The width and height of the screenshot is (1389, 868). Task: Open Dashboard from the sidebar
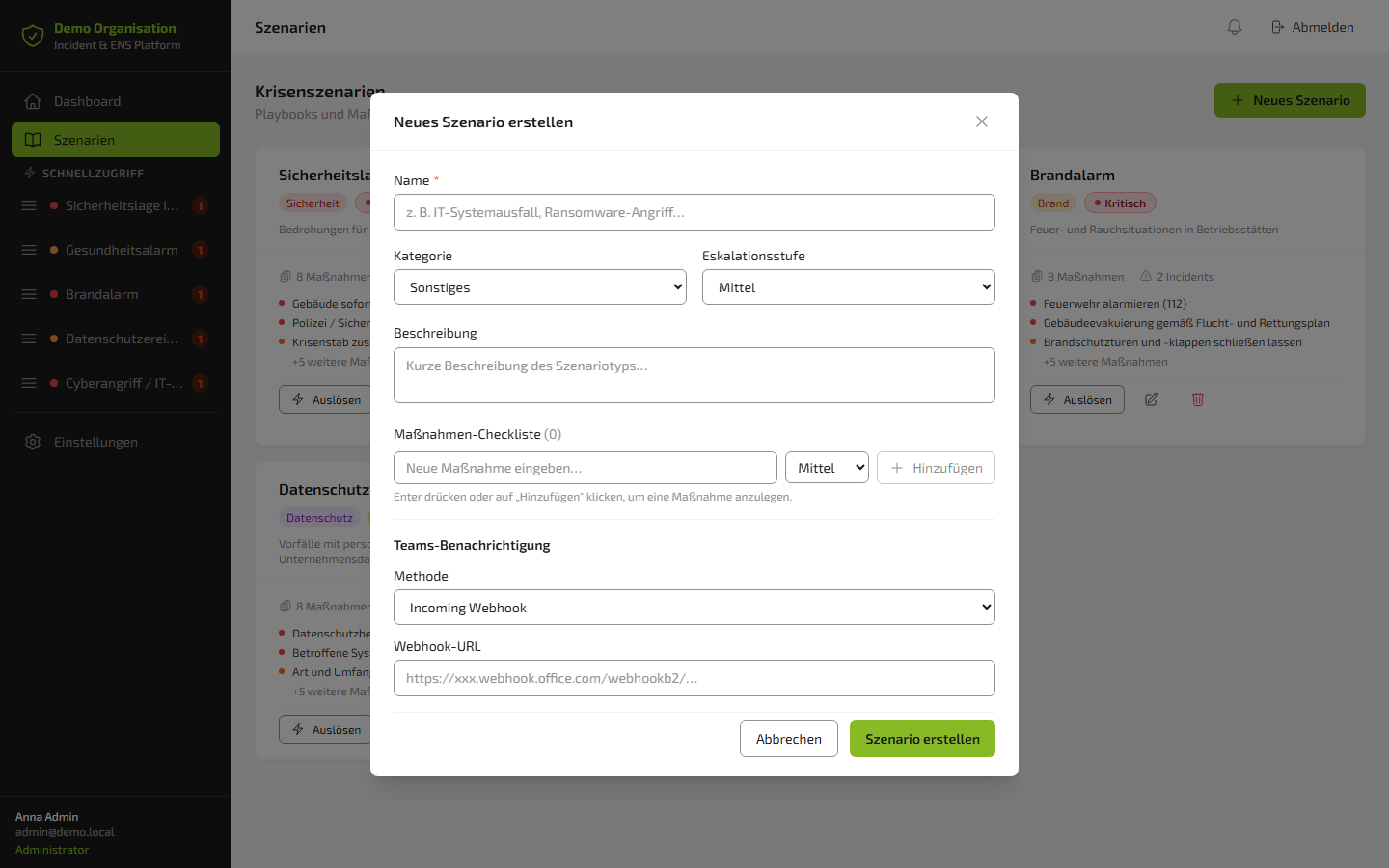click(116, 101)
